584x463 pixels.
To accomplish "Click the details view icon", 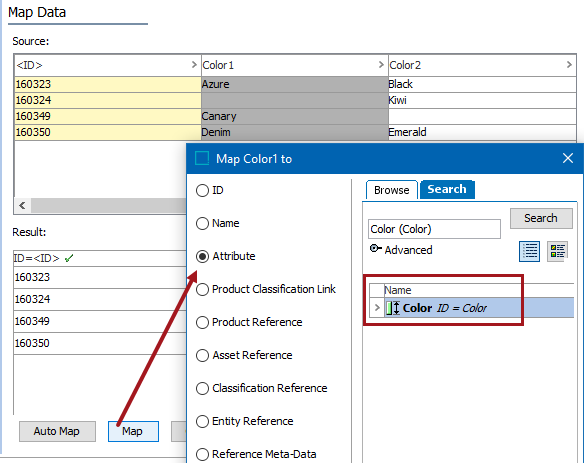I will [x=557, y=251].
